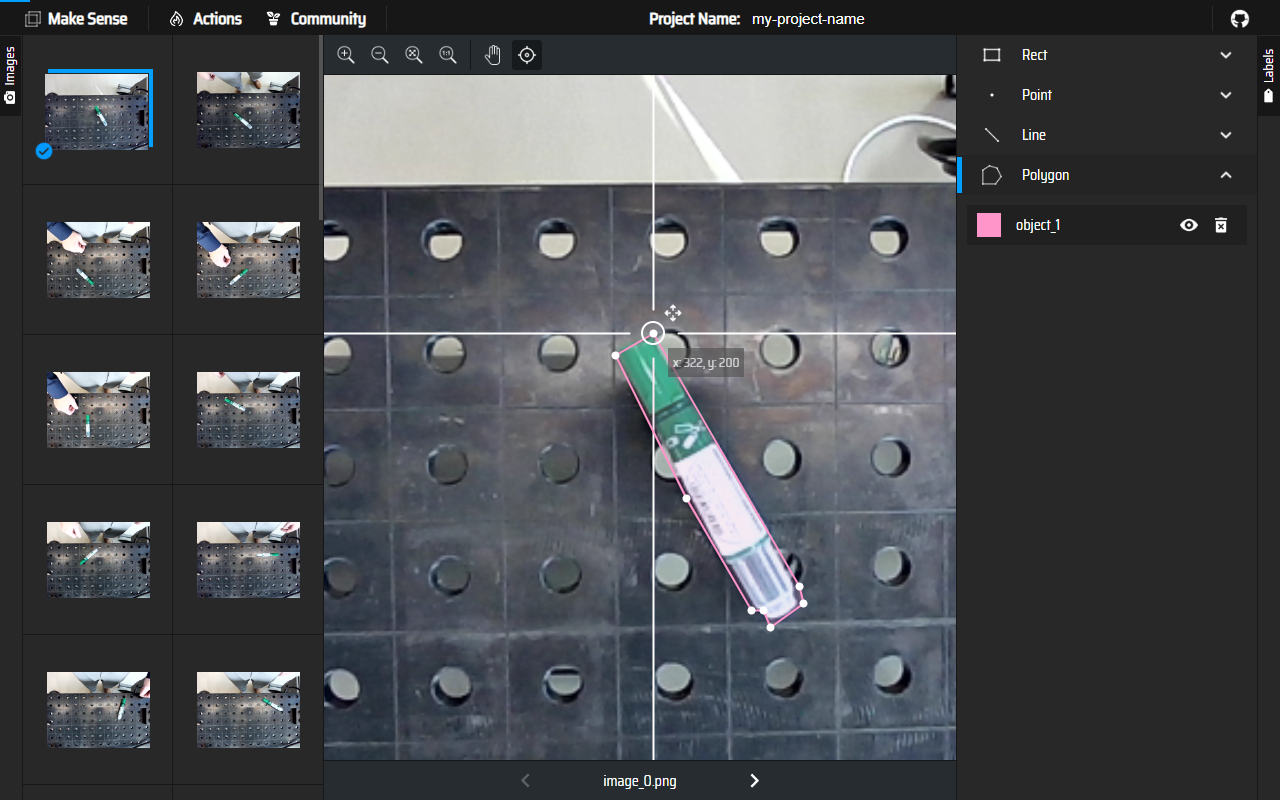
Task: Click the zoom out magnifier icon
Action: tap(380, 55)
